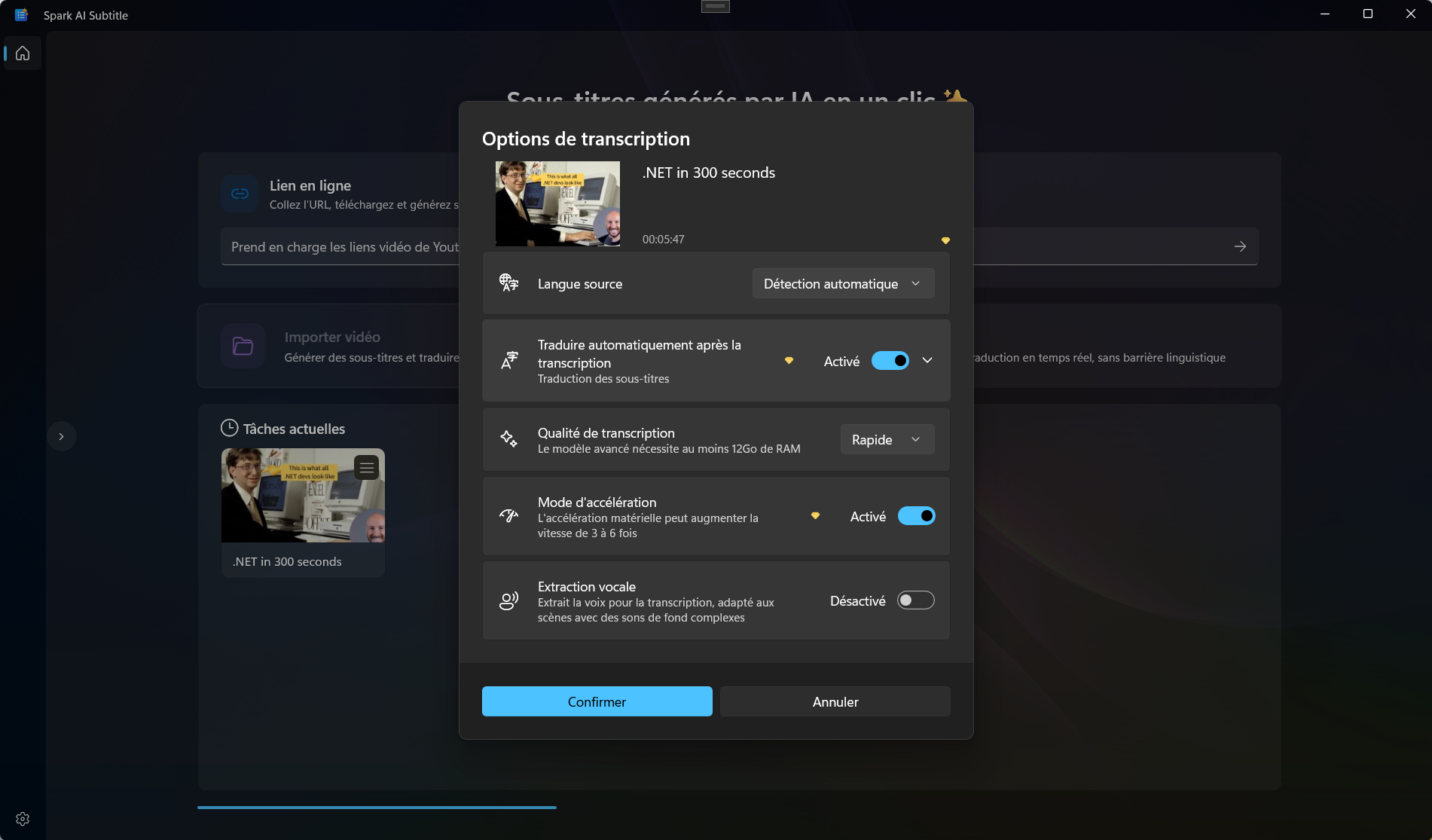Enable Extraction vocale

click(915, 600)
